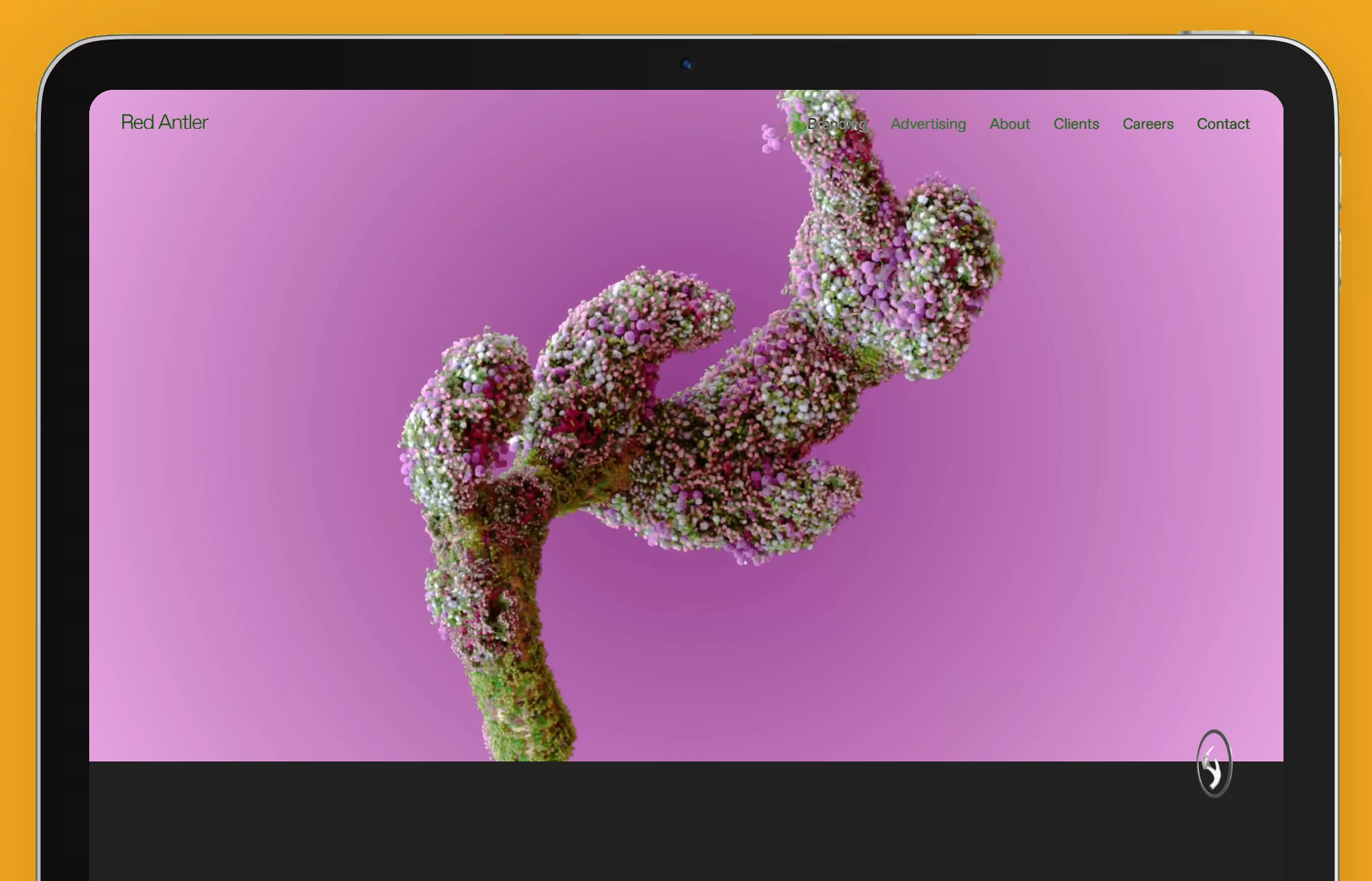Navigate to the About page
This screenshot has height=881, width=1372.
coord(1009,124)
